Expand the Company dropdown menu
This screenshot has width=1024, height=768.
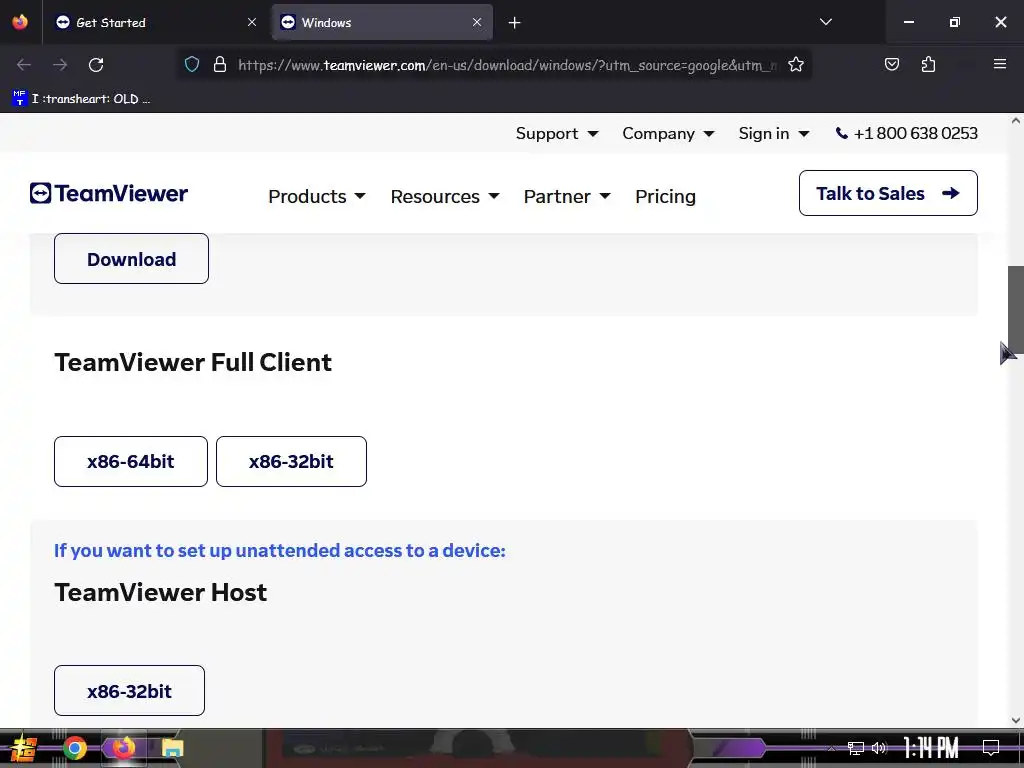[668, 133]
